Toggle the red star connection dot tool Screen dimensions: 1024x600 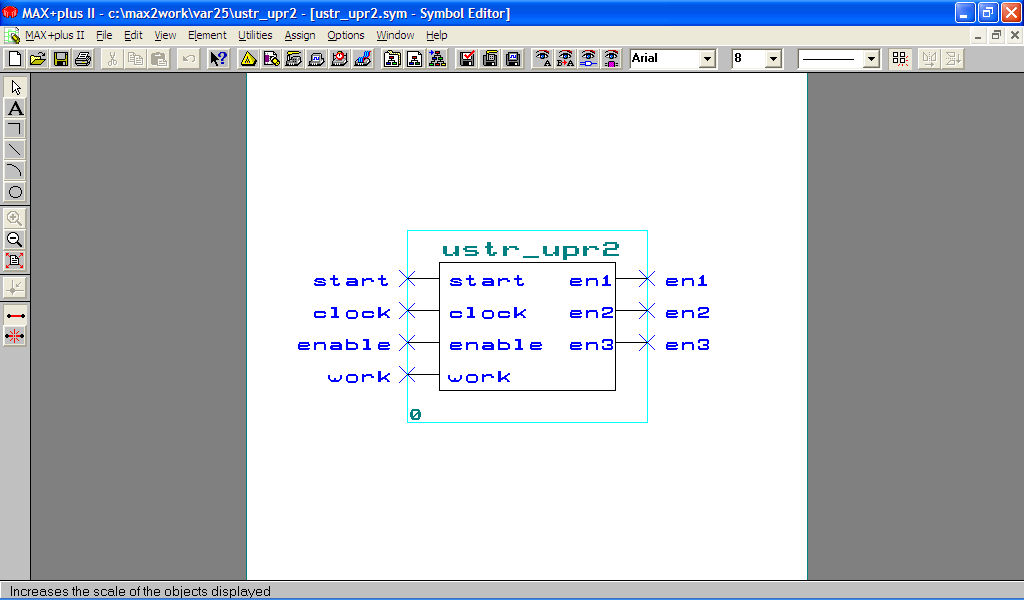[15, 336]
